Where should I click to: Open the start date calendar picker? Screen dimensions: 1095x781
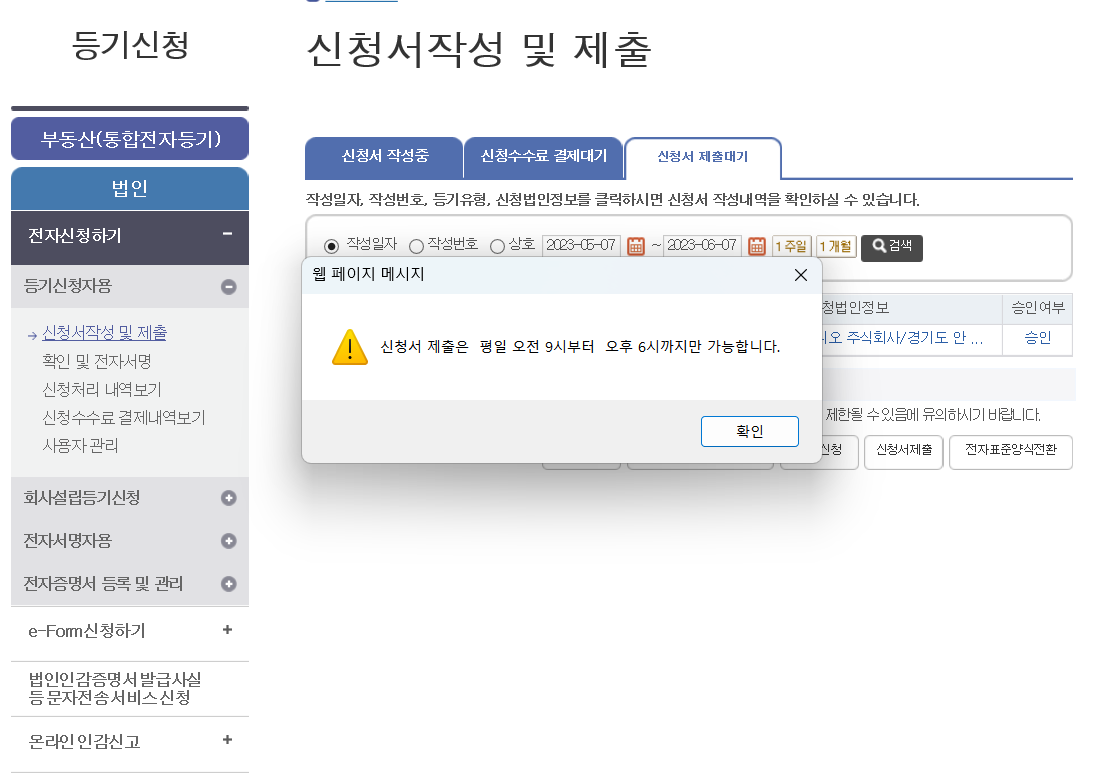coord(637,244)
